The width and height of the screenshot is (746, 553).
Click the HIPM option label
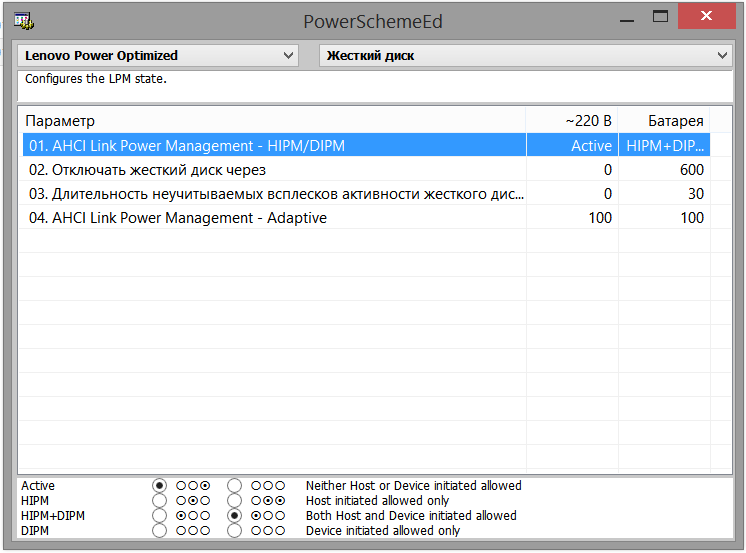(35, 501)
